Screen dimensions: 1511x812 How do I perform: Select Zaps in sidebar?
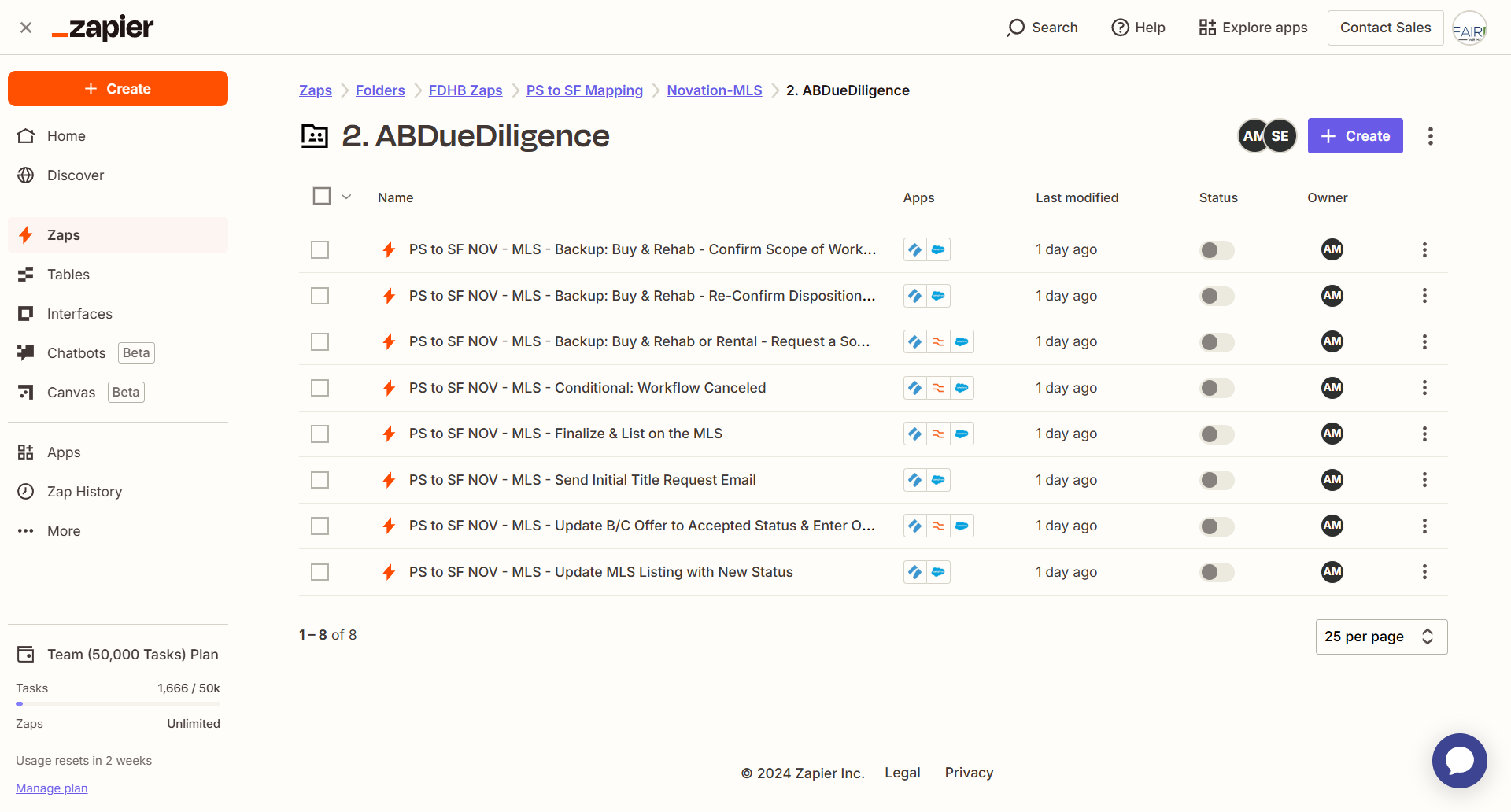click(118, 235)
